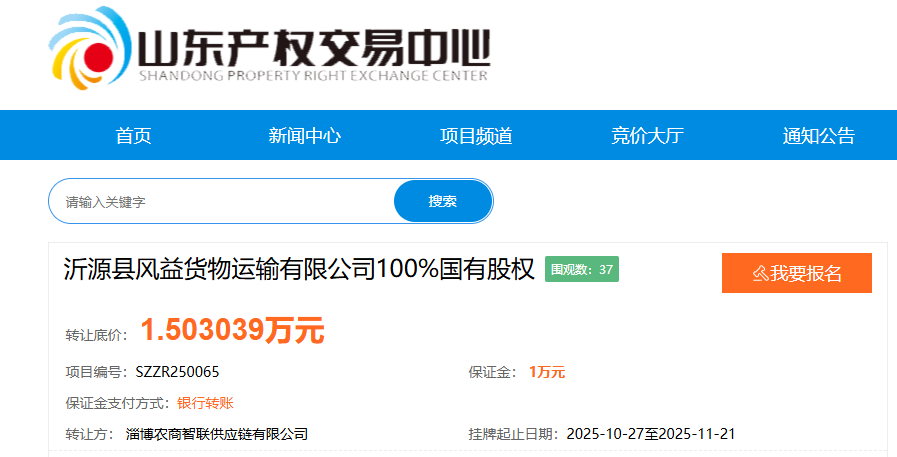Click transferor 淄博农商智联供应链有限公司
Image resolution: width=897 pixels, height=457 pixels.
tap(217, 434)
